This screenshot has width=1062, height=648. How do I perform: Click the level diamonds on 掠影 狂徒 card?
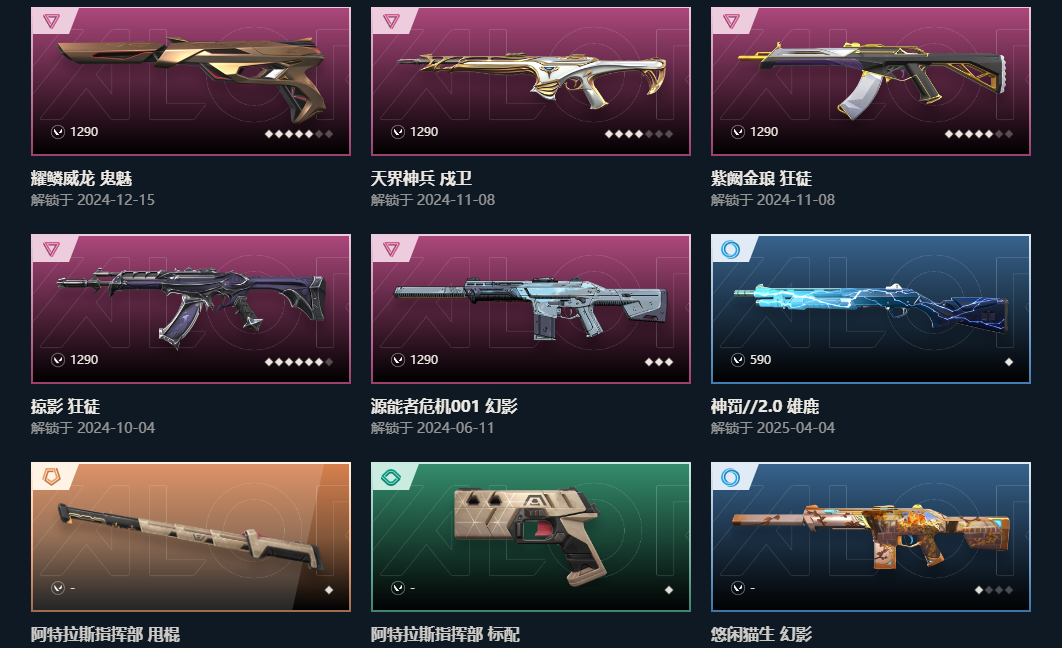click(299, 362)
